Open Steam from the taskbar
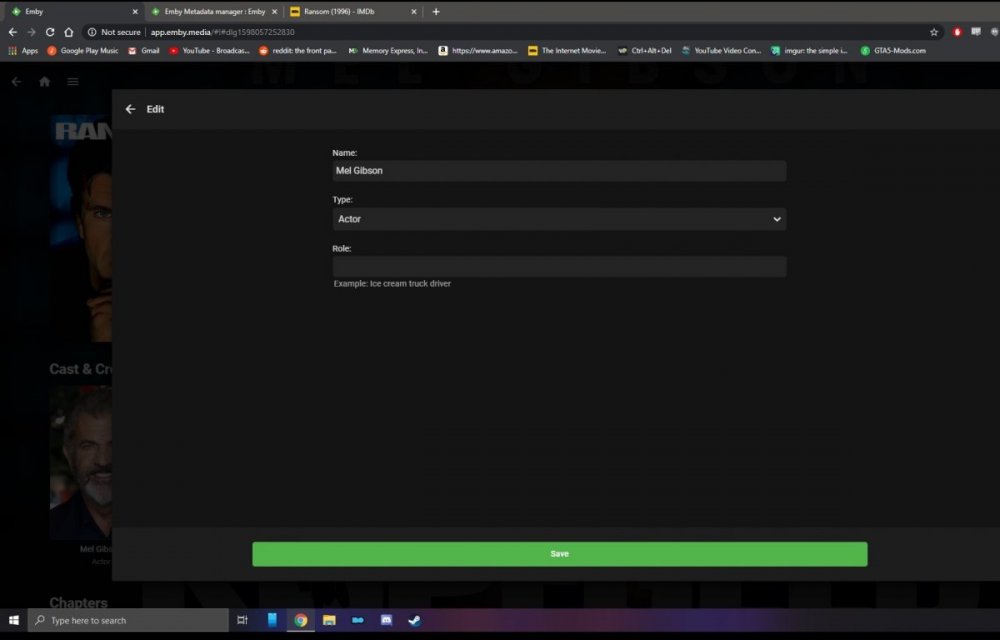The height and width of the screenshot is (640, 1000). tap(415, 620)
